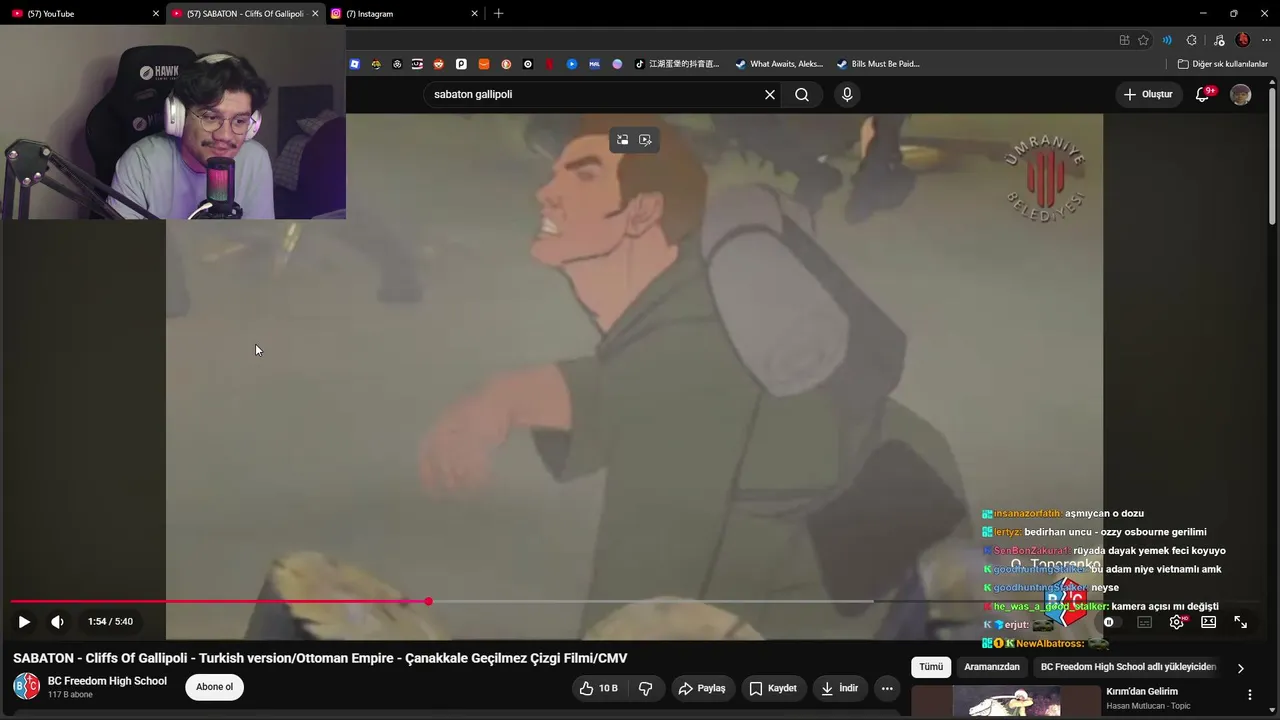Image resolution: width=1280 pixels, height=720 pixels.
Task: Run search with the magnifier icon
Action: tap(802, 94)
